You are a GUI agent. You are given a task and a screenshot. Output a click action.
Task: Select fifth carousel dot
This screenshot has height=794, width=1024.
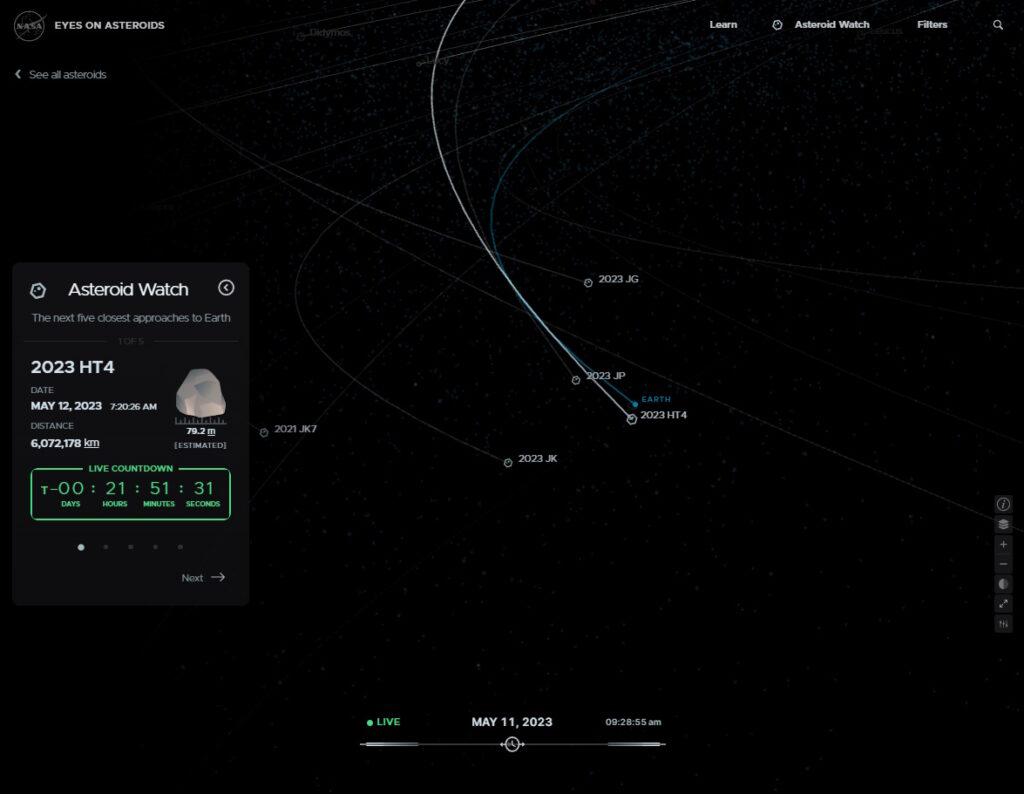pos(180,547)
